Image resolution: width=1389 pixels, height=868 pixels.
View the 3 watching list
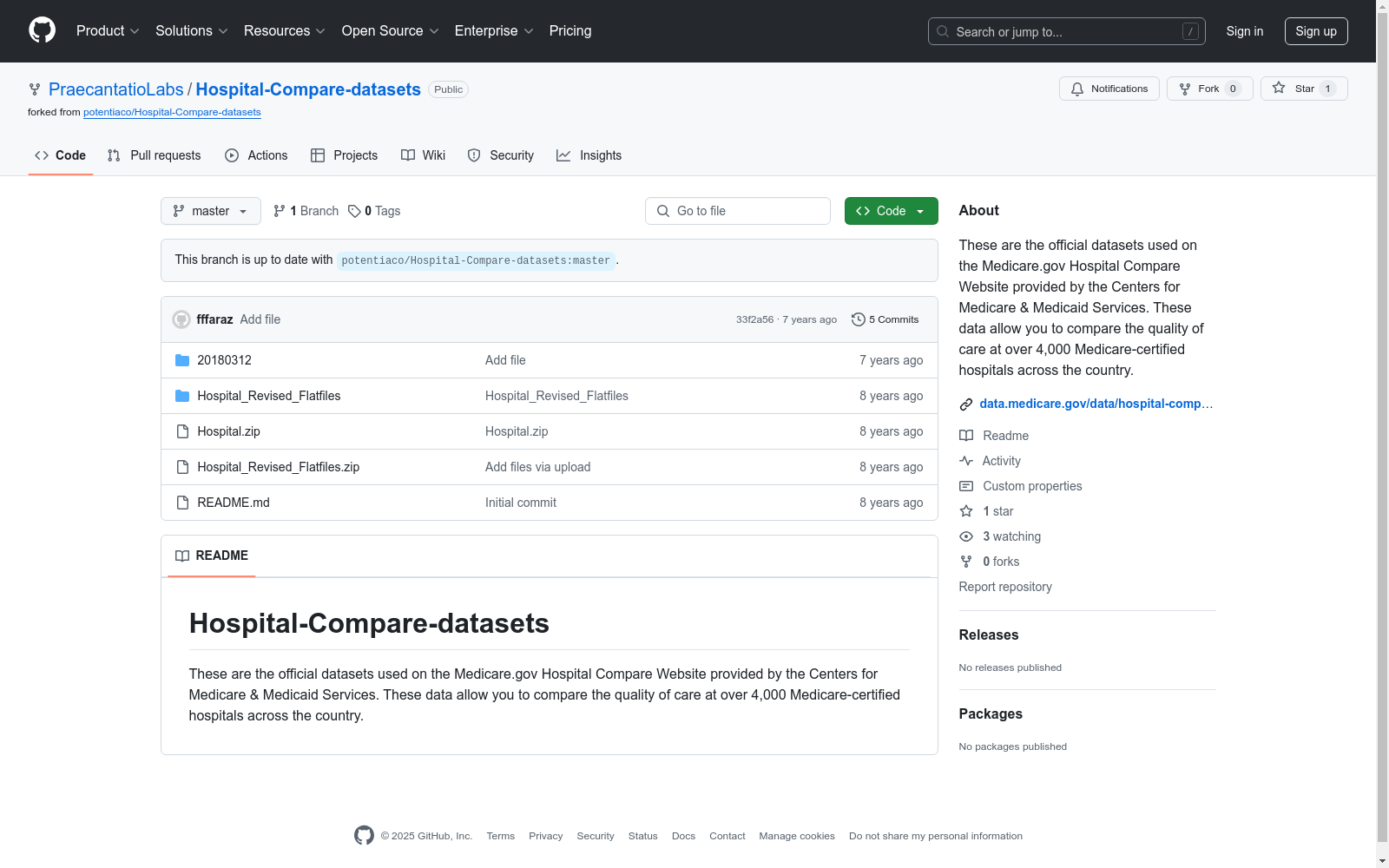1000,536
